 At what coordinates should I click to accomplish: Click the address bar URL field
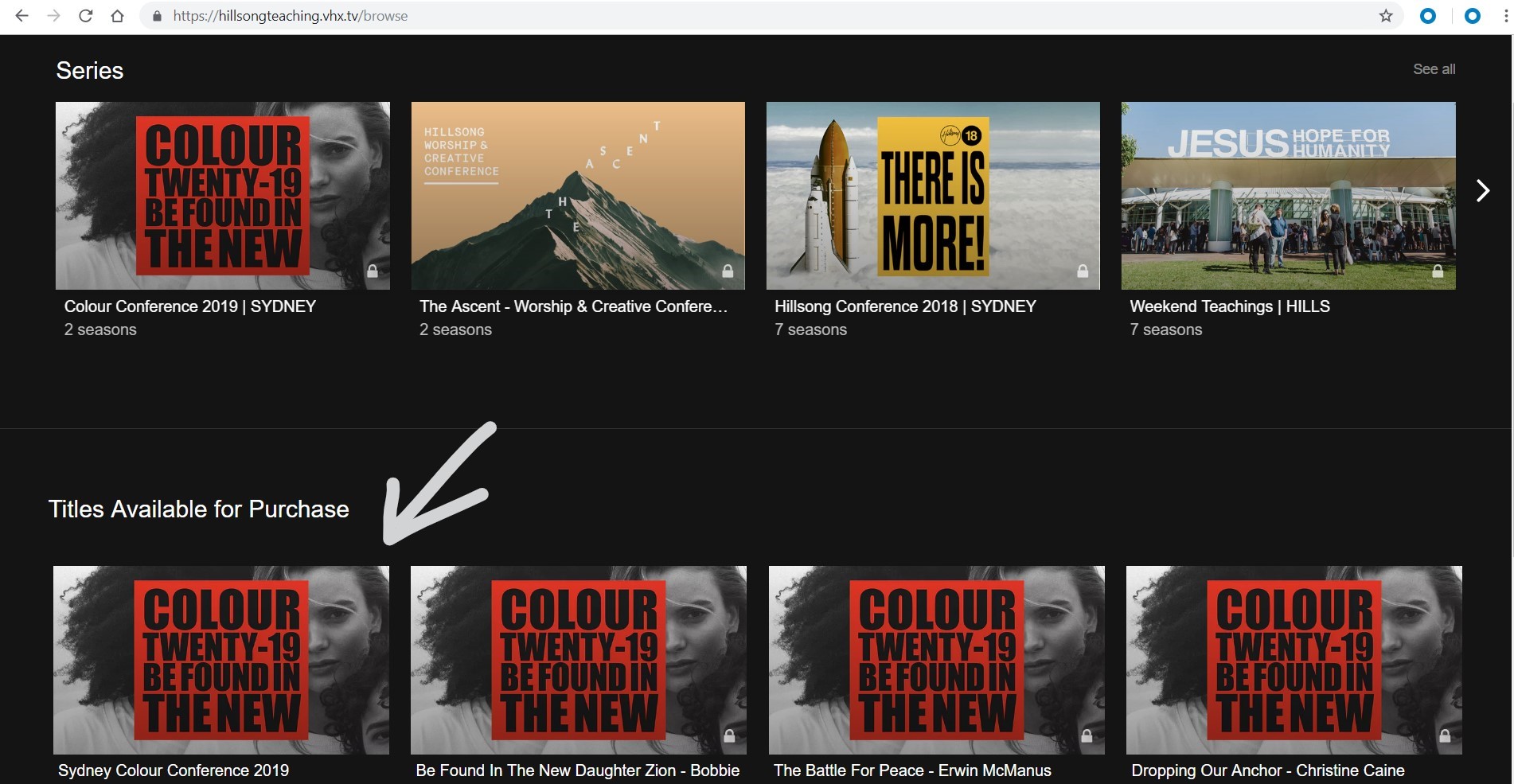click(716, 16)
